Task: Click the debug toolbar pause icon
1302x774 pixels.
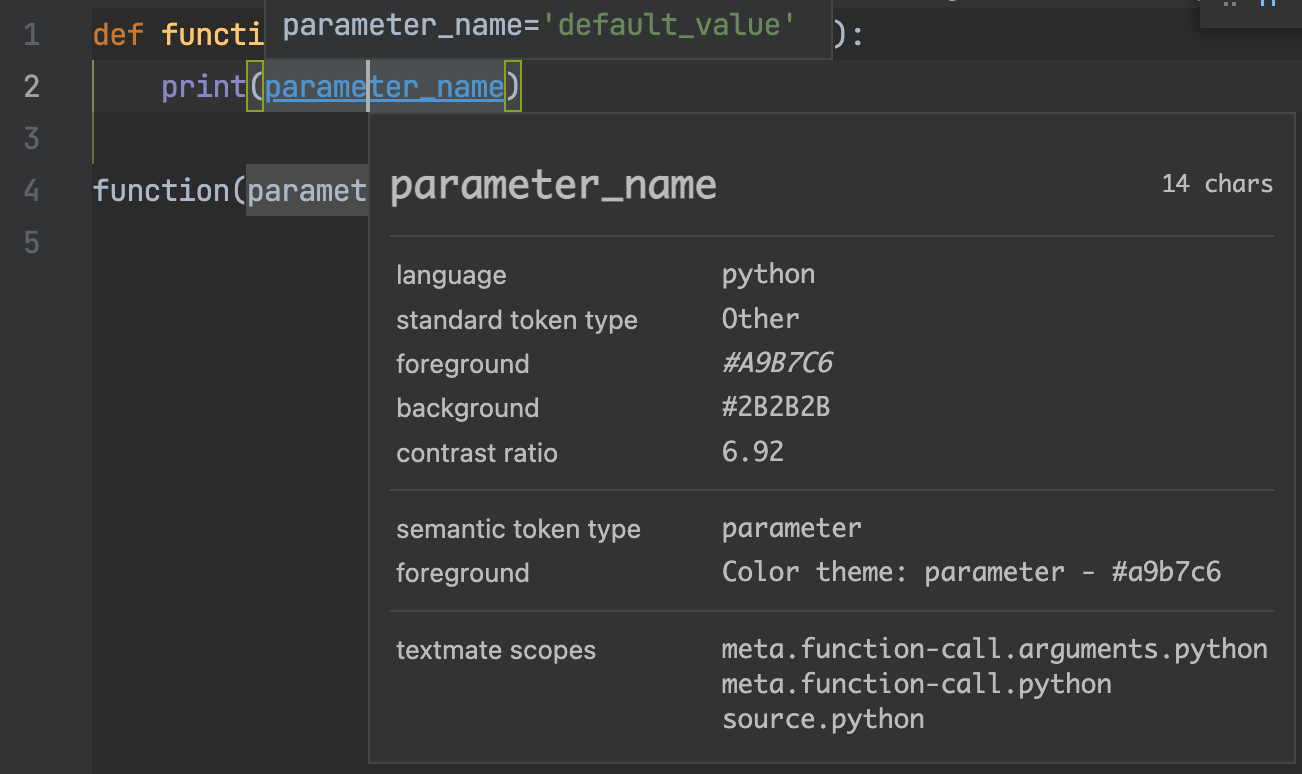Action: (1267, 4)
